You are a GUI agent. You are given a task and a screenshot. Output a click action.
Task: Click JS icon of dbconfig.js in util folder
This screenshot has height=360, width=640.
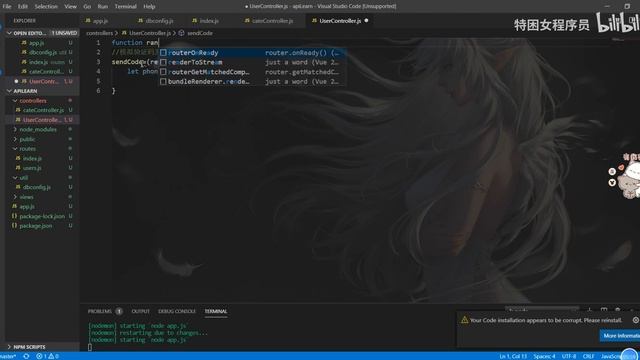point(18,187)
